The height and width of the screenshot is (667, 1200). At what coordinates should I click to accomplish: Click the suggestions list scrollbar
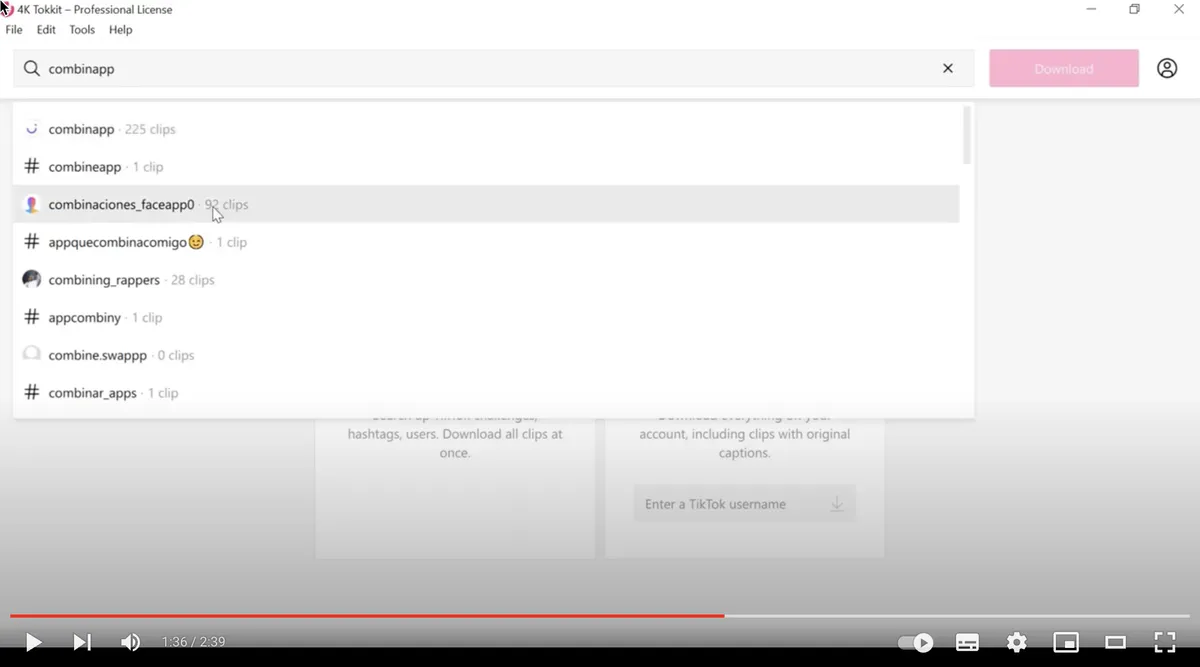(966, 135)
